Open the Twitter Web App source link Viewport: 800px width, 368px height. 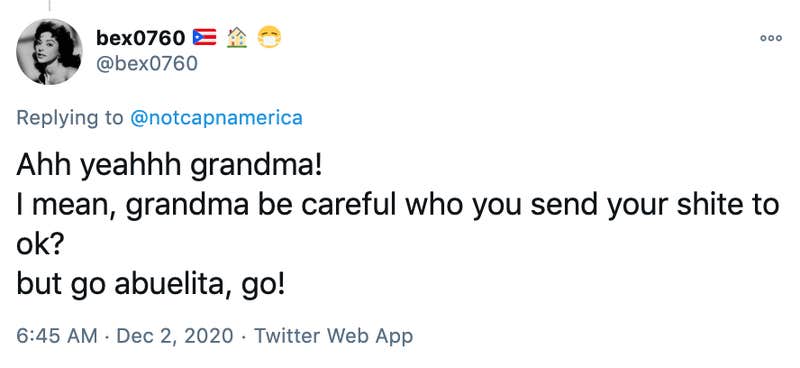[x=333, y=335]
